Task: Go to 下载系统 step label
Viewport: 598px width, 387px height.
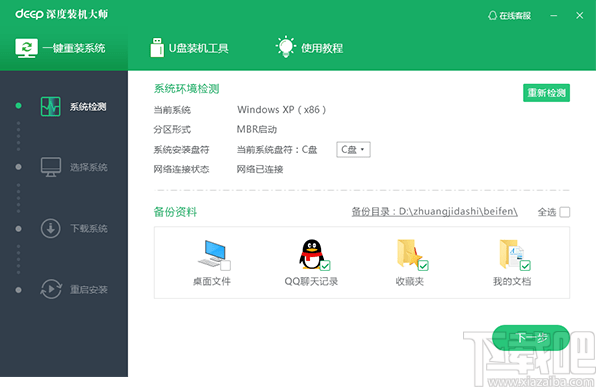Action: [x=89, y=229]
